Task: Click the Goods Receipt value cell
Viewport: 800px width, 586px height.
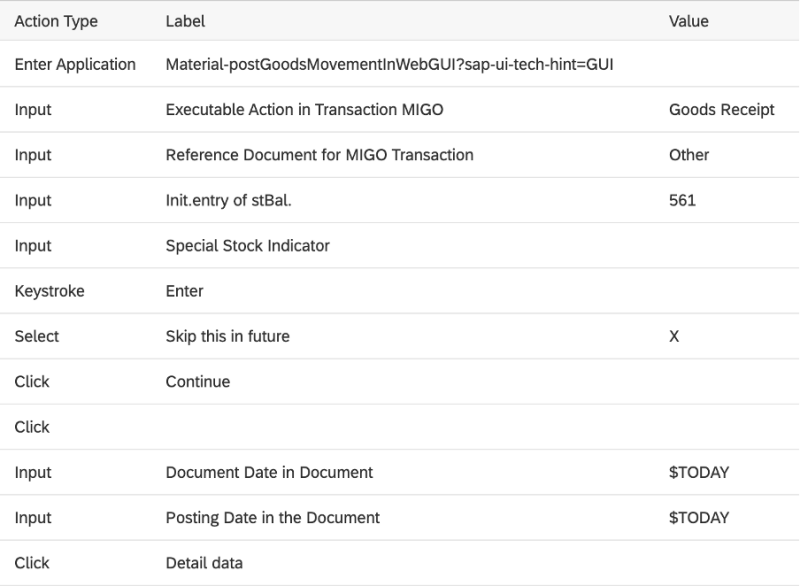Action: (x=721, y=110)
